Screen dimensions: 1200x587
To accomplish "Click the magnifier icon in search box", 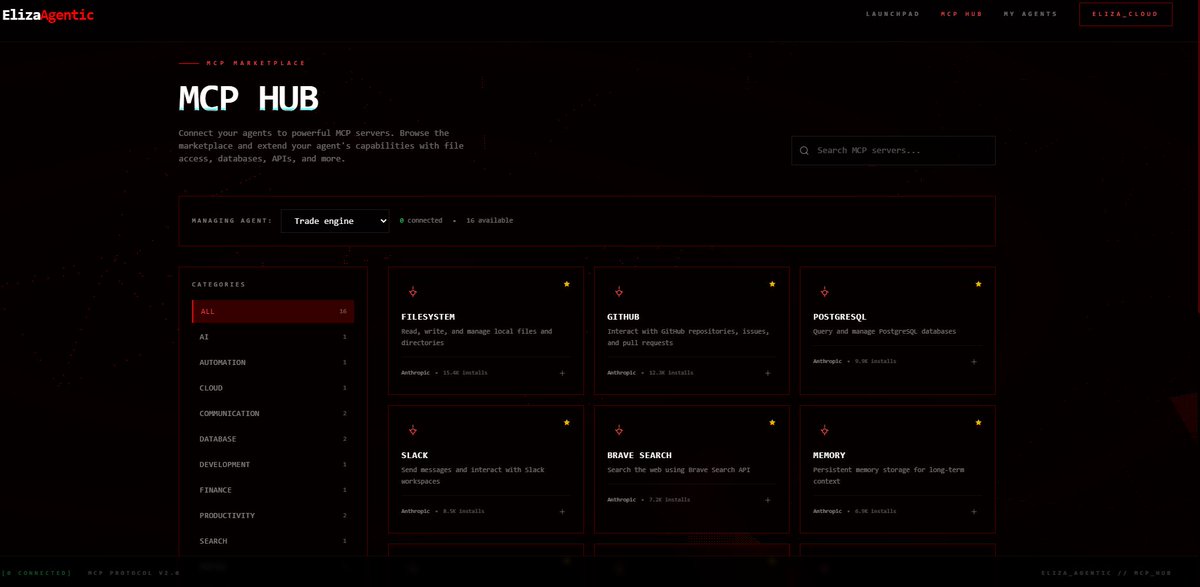I will 805,151.
